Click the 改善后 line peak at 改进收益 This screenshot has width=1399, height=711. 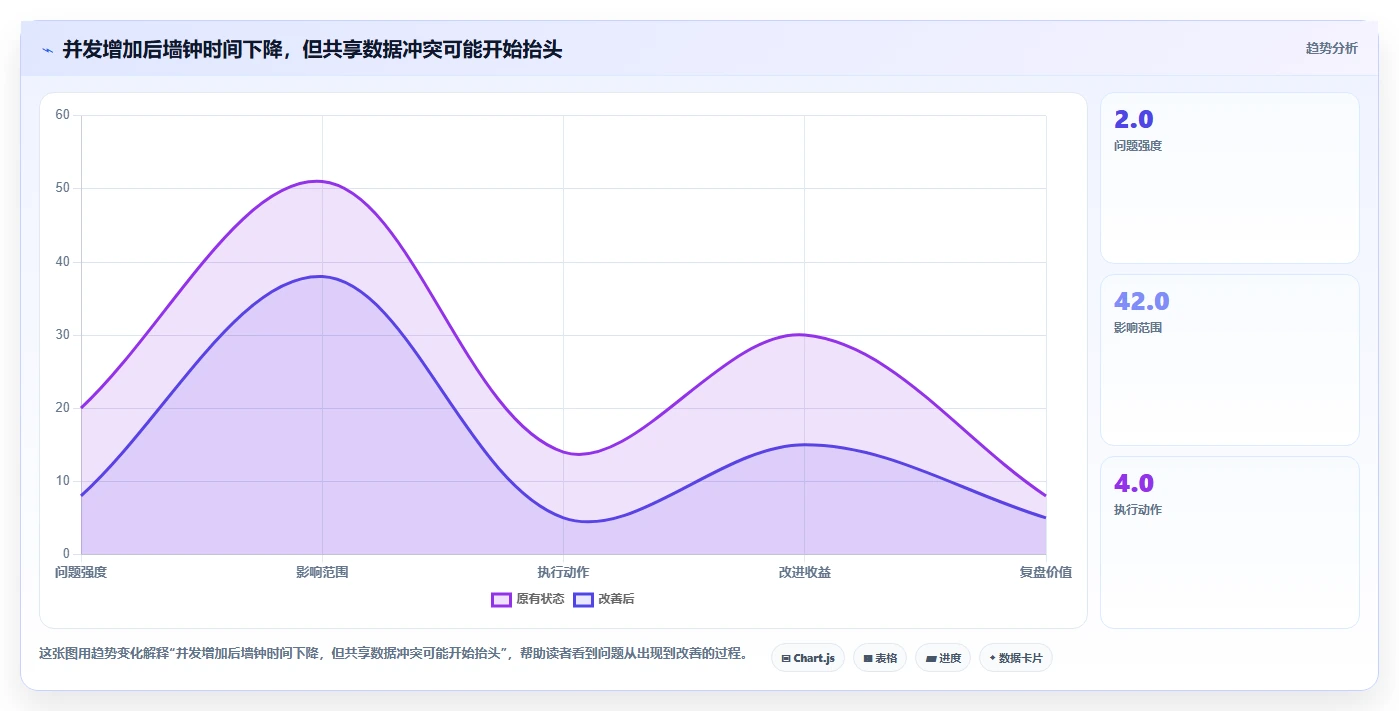coord(805,444)
